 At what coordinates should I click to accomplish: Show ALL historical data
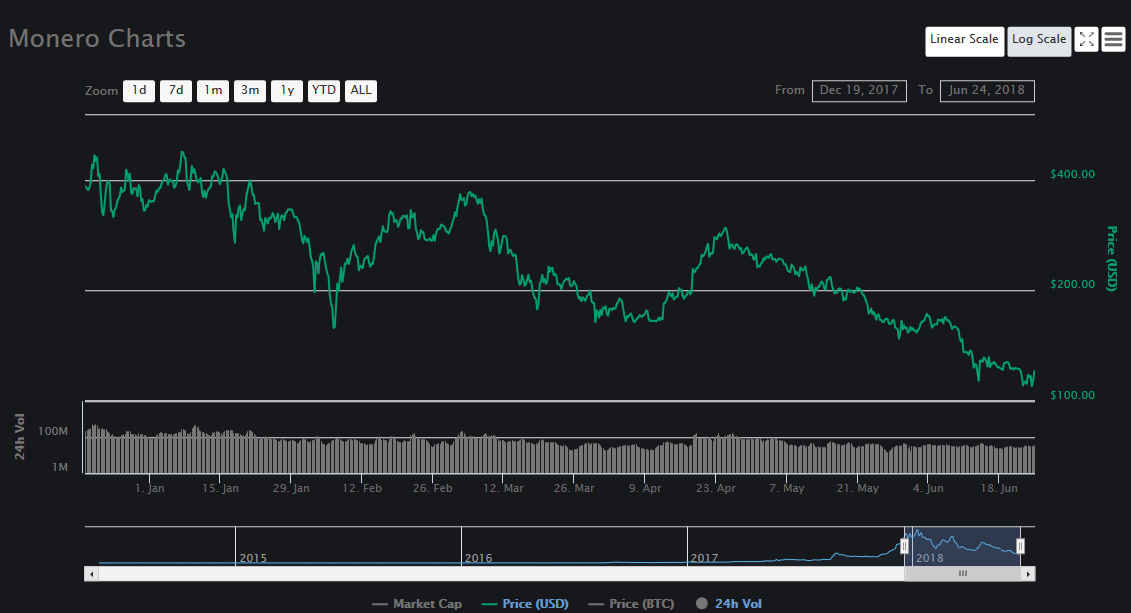click(x=361, y=91)
